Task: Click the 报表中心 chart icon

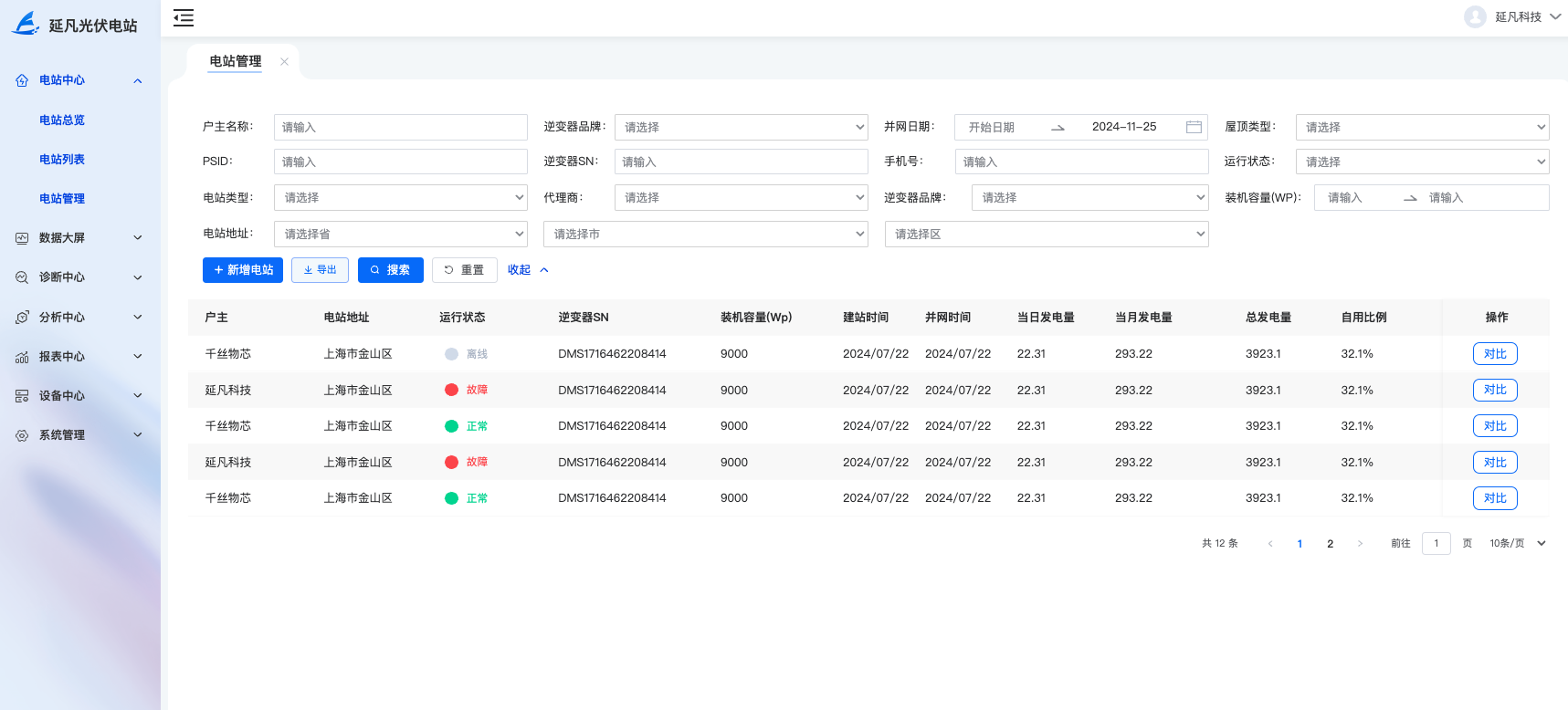Action: pyautogui.click(x=22, y=357)
